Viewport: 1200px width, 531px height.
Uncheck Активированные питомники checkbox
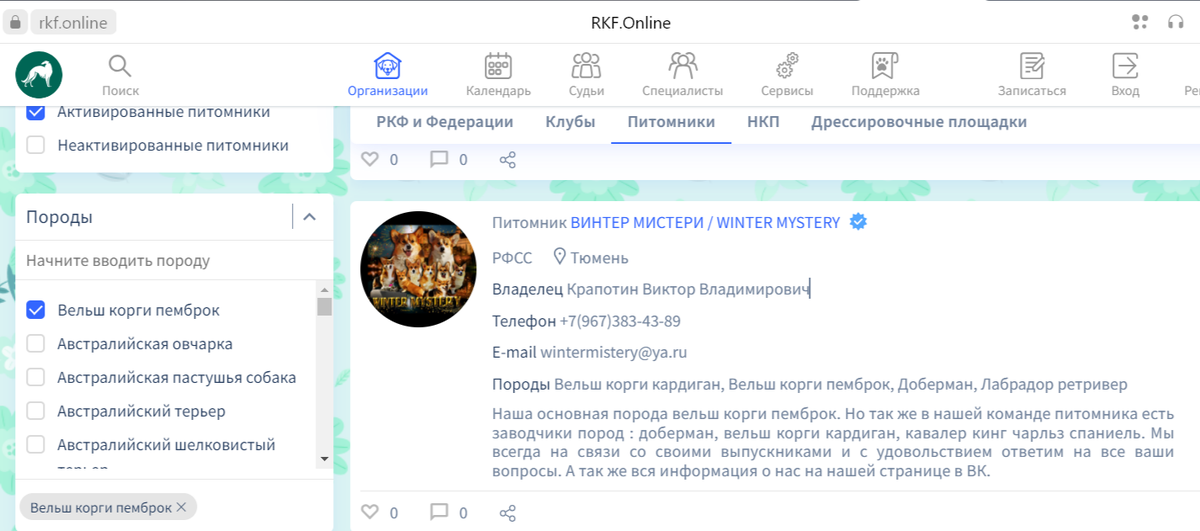click(36, 112)
